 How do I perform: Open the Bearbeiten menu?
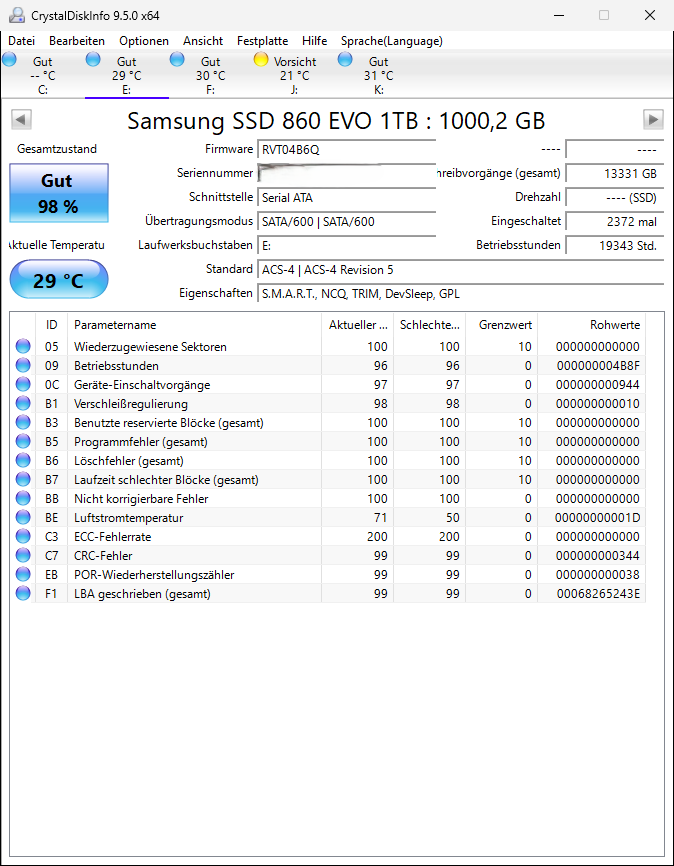[x=77, y=41]
